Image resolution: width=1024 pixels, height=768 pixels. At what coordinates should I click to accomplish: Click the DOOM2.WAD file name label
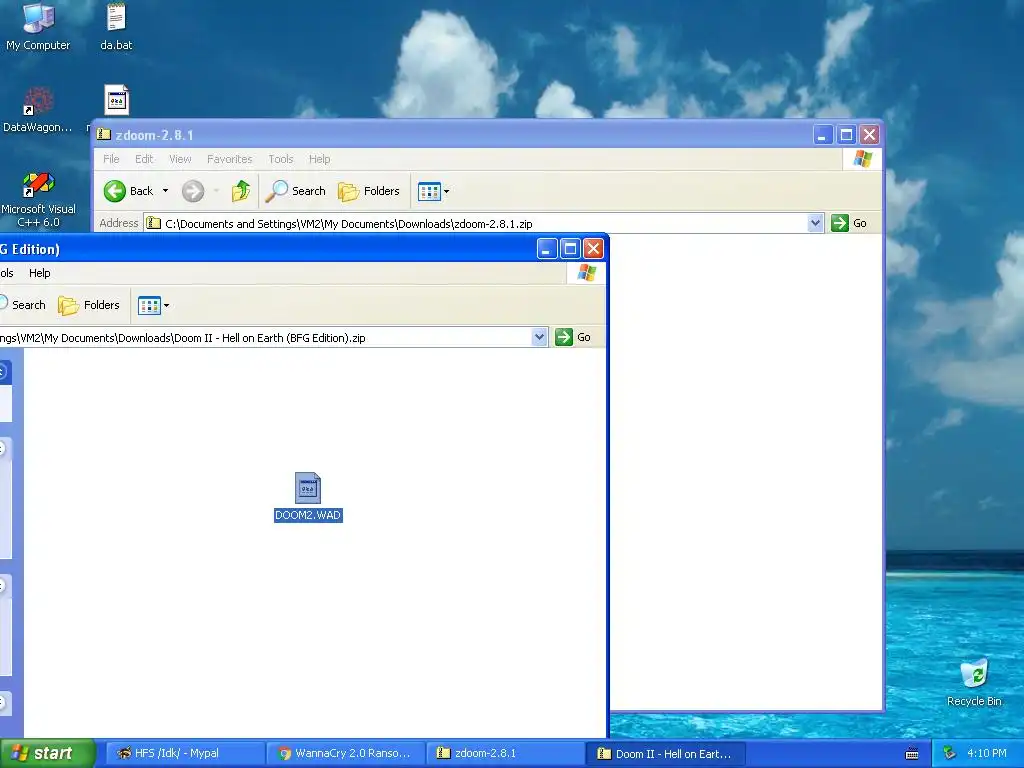[x=308, y=515]
